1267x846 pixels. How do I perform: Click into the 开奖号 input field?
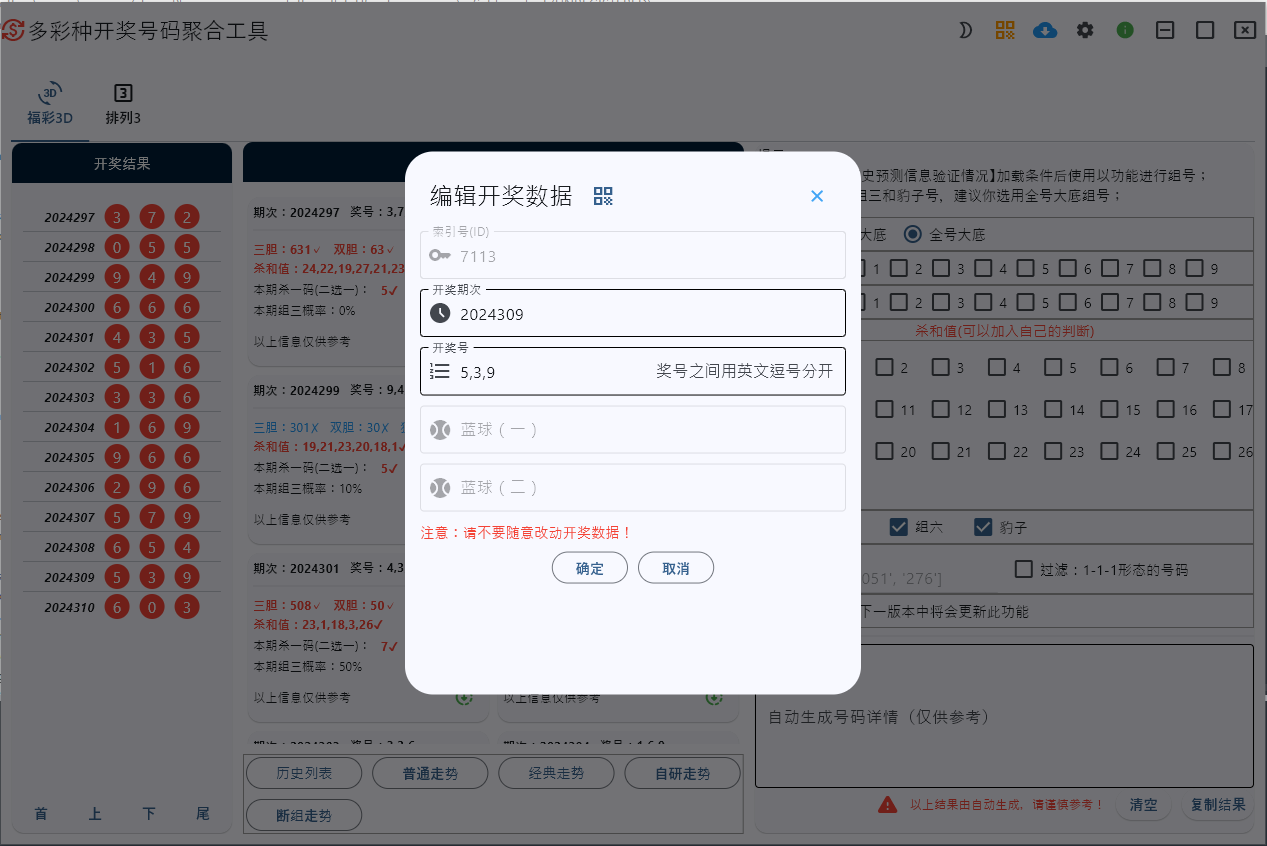click(x=633, y=371)
